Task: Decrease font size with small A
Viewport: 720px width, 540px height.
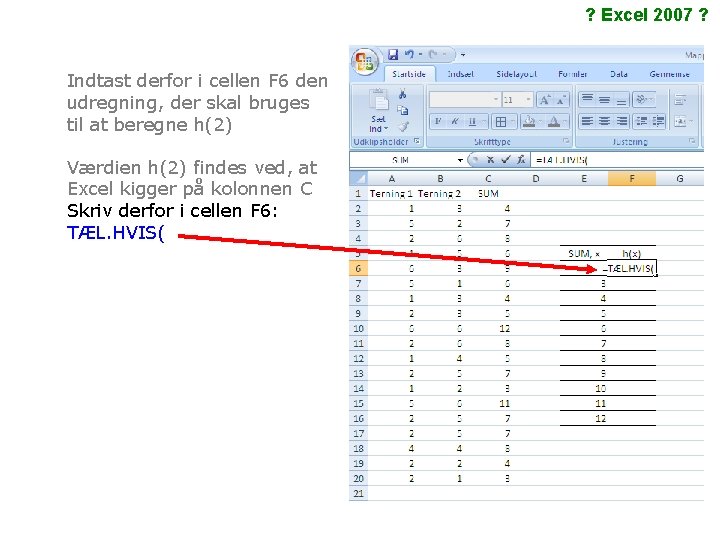Action: [561, 100]
